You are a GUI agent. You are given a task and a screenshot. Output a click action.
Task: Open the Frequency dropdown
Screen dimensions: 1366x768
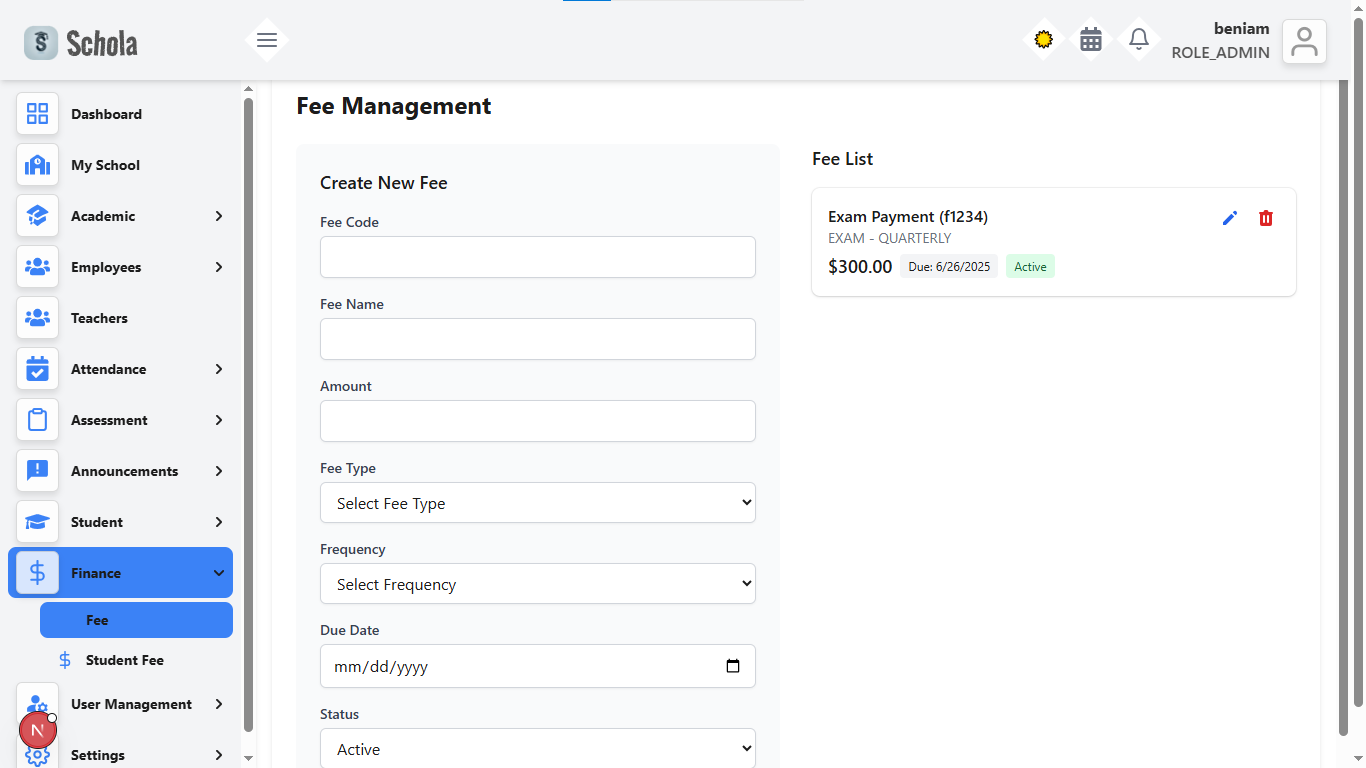(537, 583)
